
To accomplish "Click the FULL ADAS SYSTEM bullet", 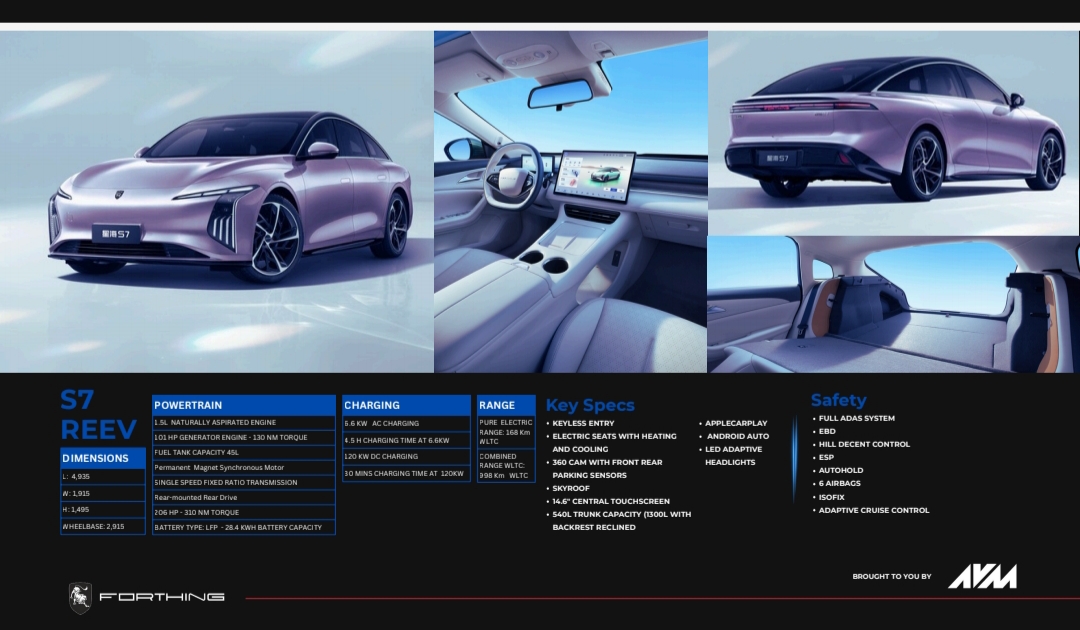I will (x=856, y=418).
